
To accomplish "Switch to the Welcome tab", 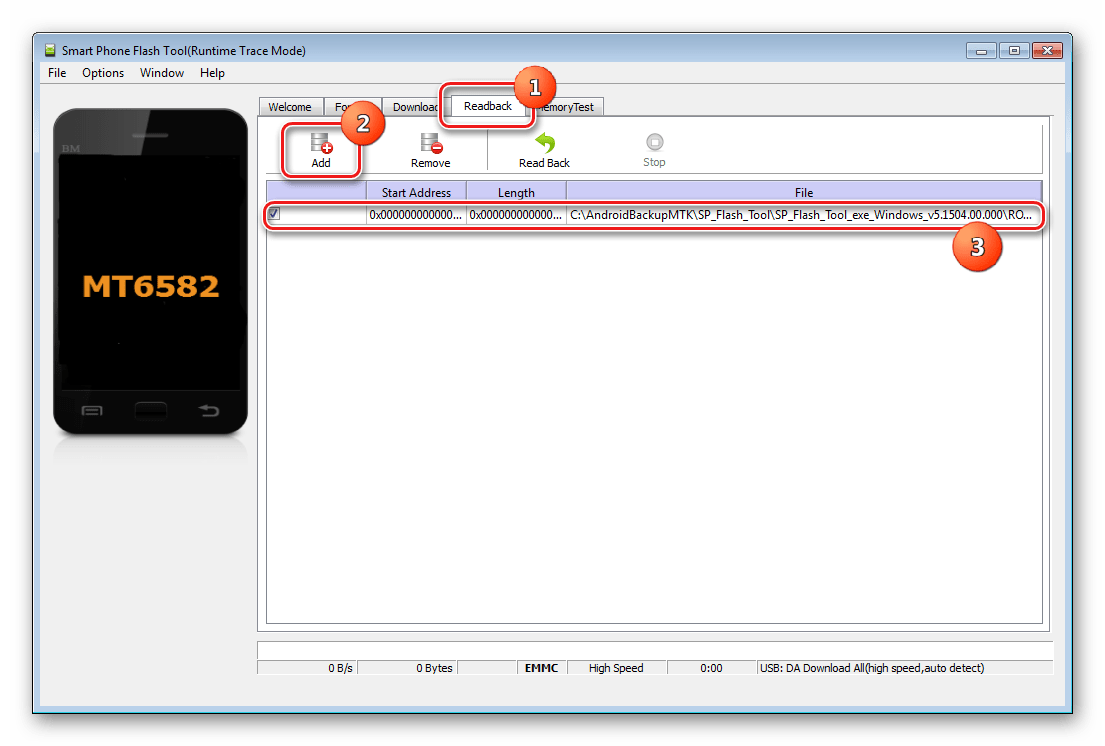I will click(290, 106).
